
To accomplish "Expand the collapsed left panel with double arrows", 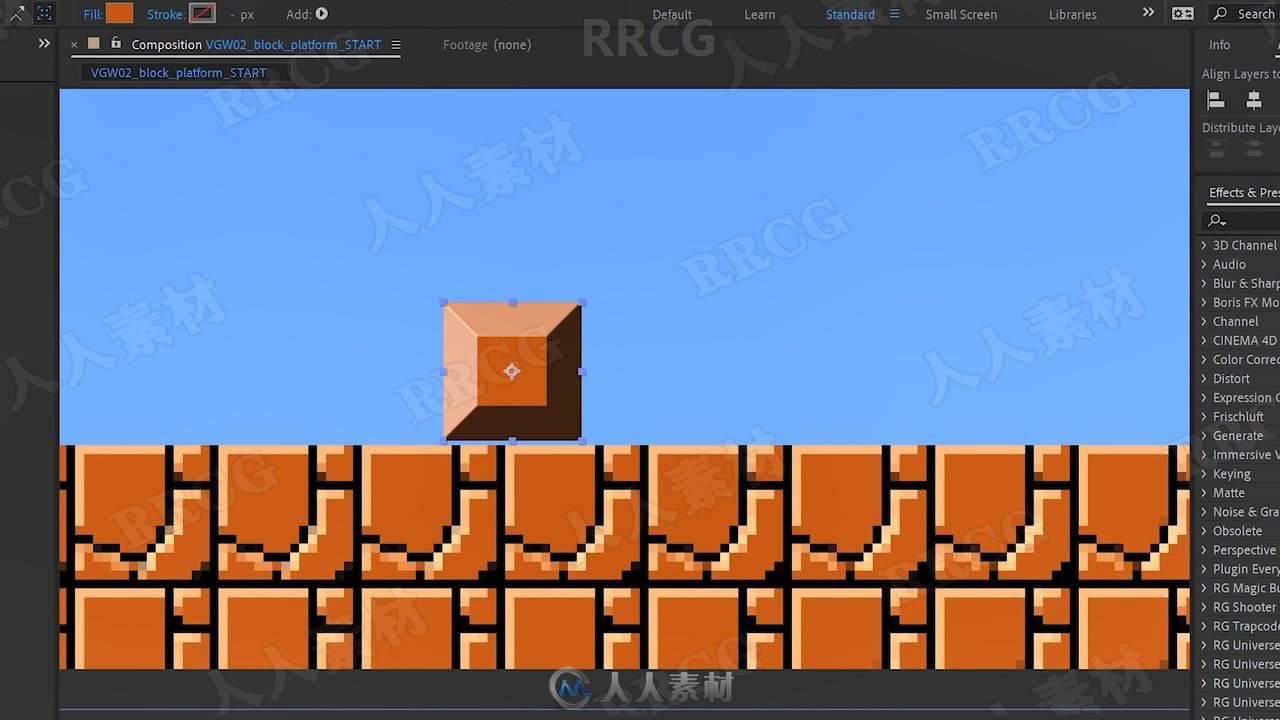I will click(x=44, y=44).
